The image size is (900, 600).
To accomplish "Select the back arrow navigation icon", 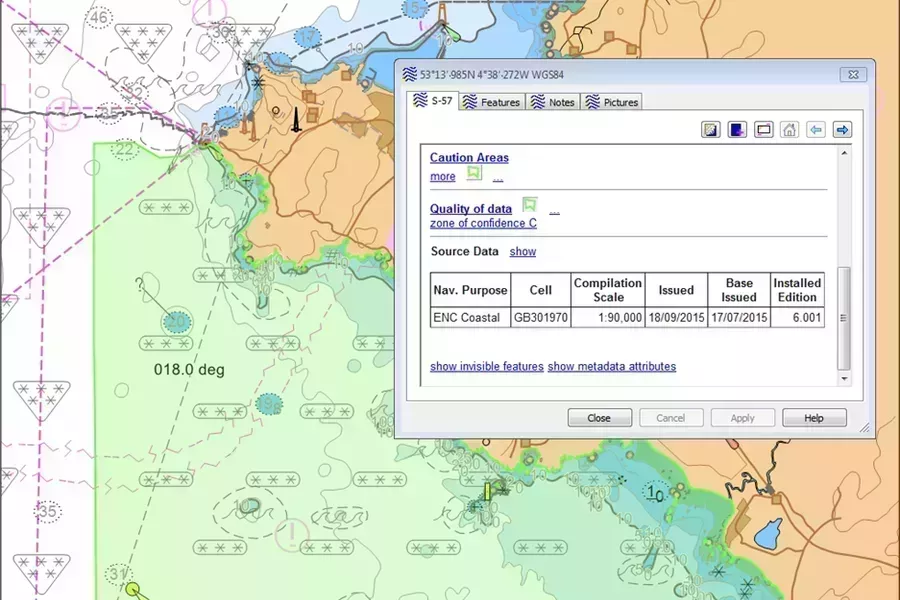I will pyautogui.click(x=815, y=129).
